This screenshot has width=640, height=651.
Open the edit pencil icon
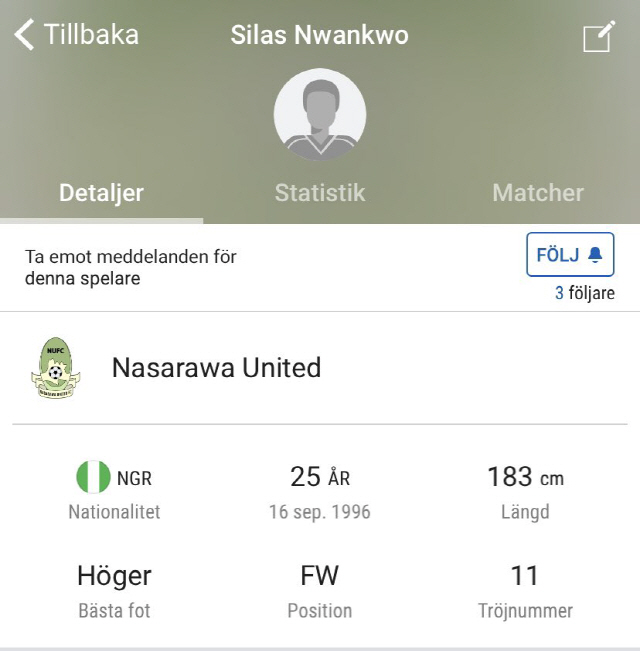tap(599, 36)
